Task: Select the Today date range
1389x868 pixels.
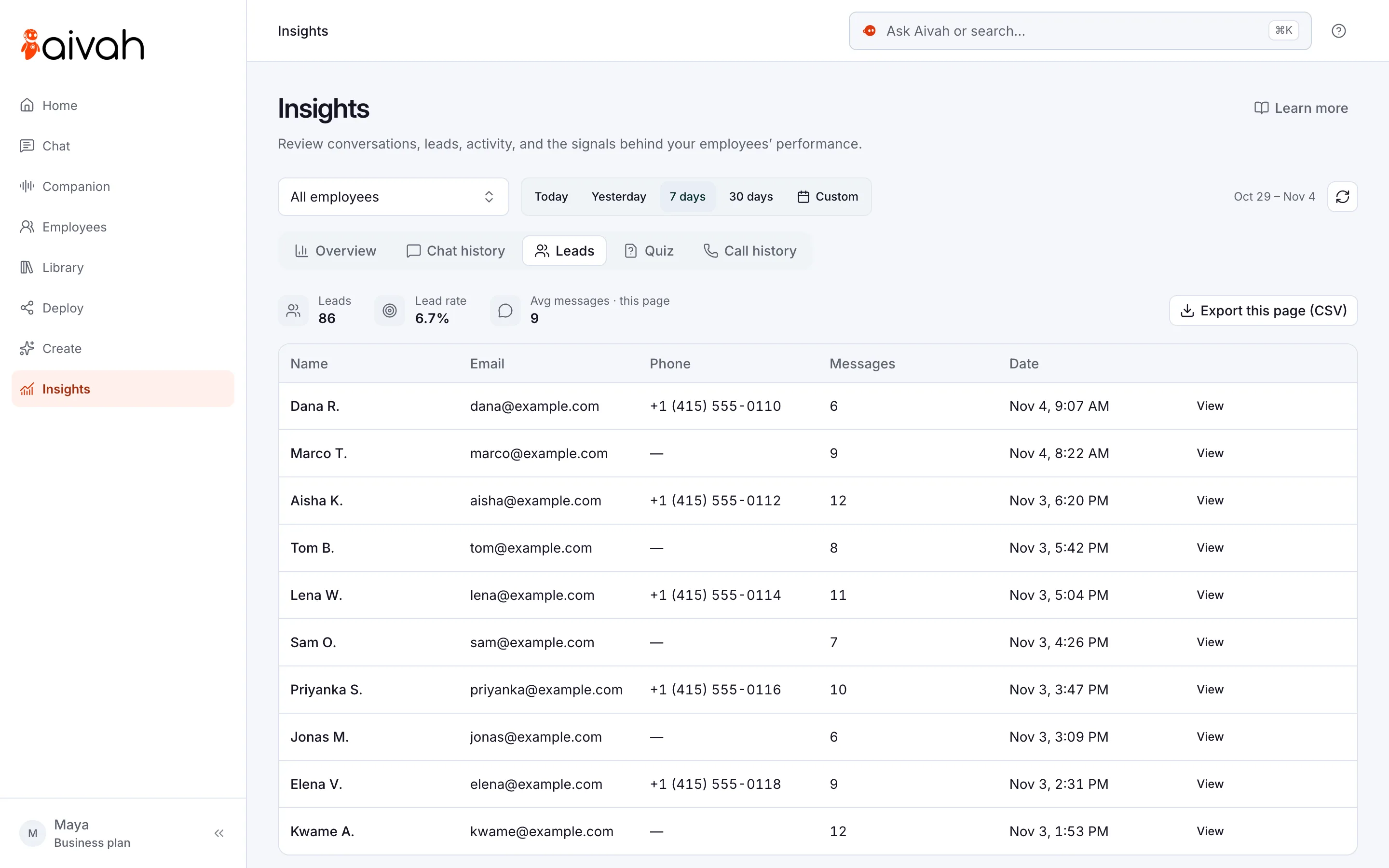Action: (551, 197)
